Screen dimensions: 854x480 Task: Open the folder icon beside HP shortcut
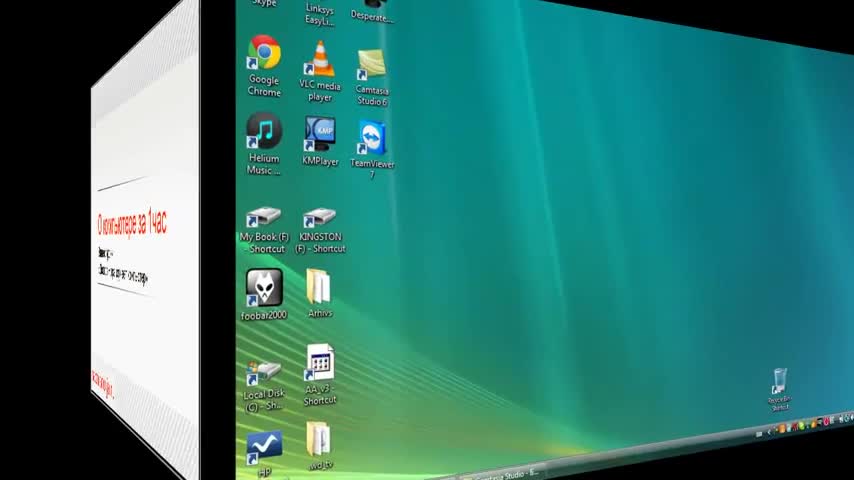click(320, 446)
